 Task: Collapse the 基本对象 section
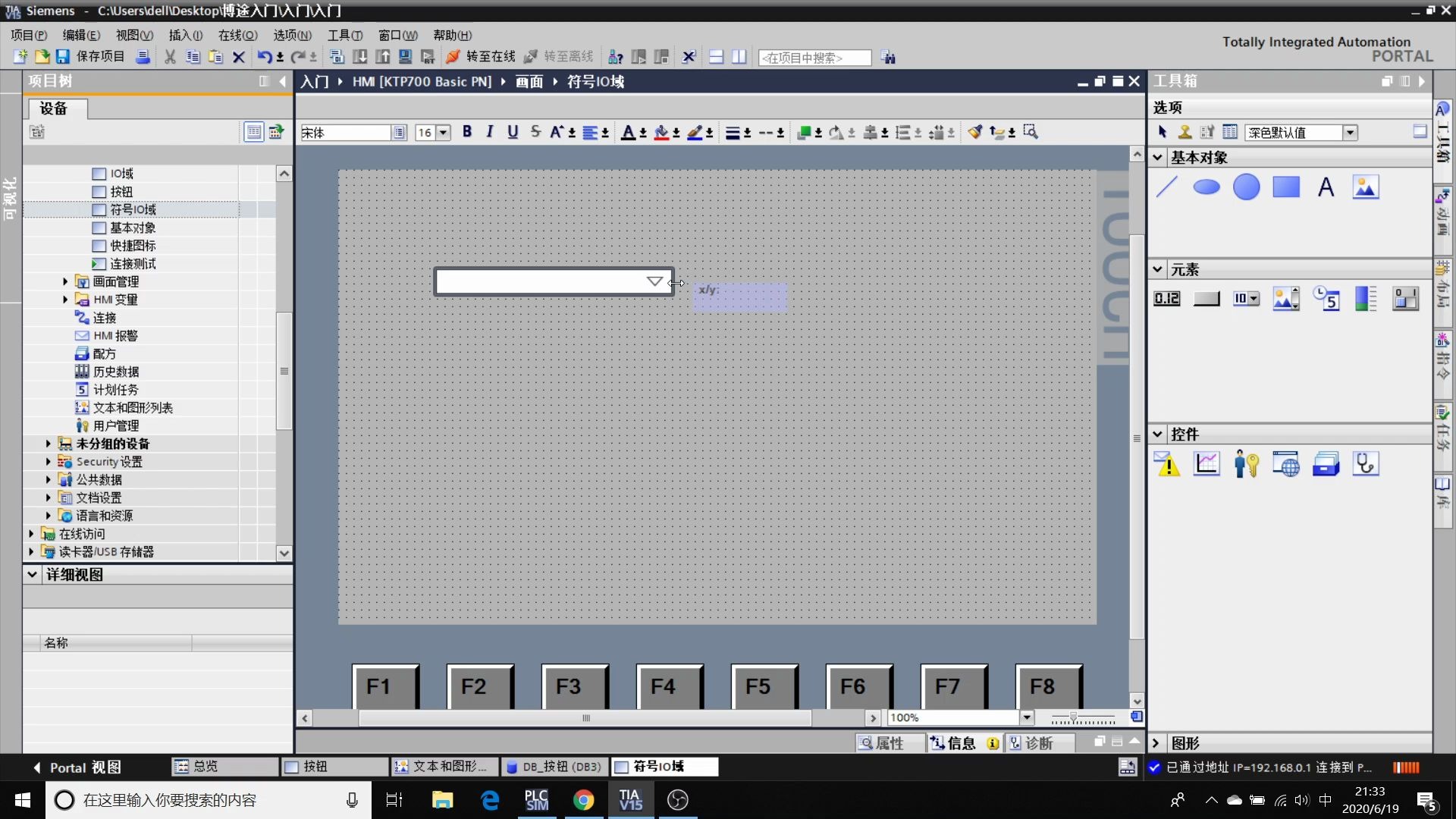(x=1157, y=158)
